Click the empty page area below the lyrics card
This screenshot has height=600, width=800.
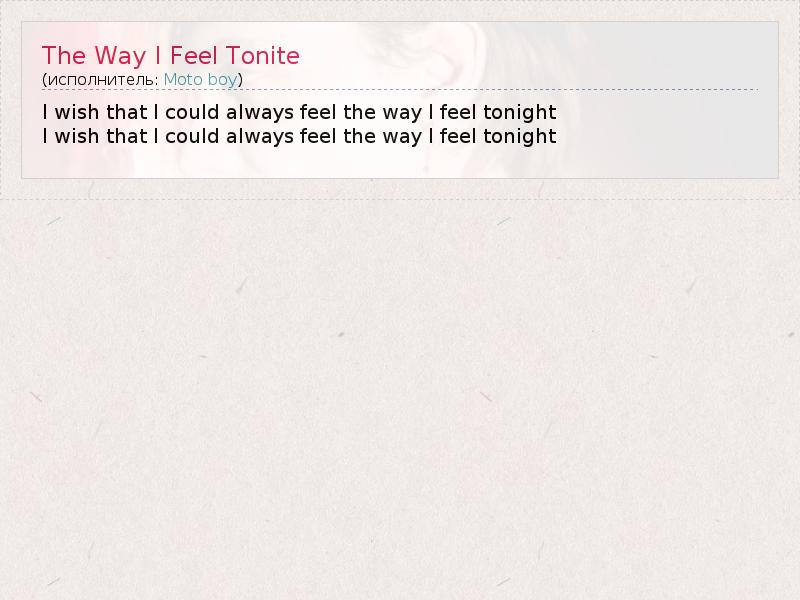(400, 400)
